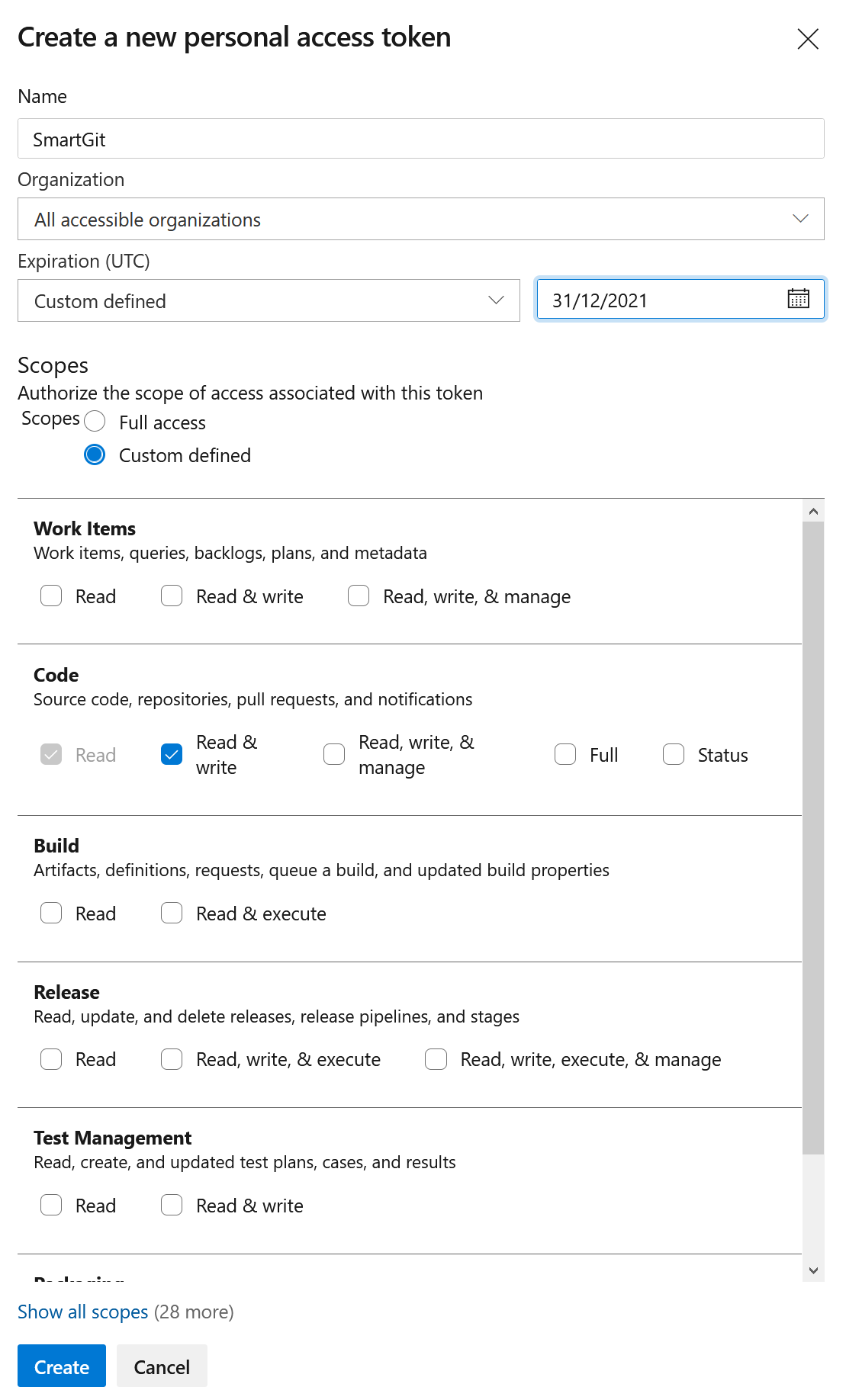Check Work Items Read & write
This screenshot has width=846, height=1400.
[x=172, y=596]
